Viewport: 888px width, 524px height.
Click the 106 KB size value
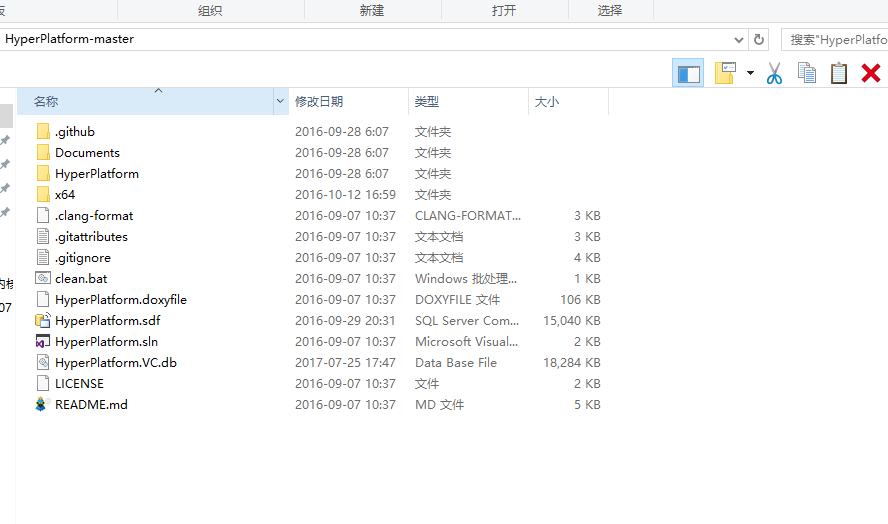pyautogui.click(x=580, y=300)
